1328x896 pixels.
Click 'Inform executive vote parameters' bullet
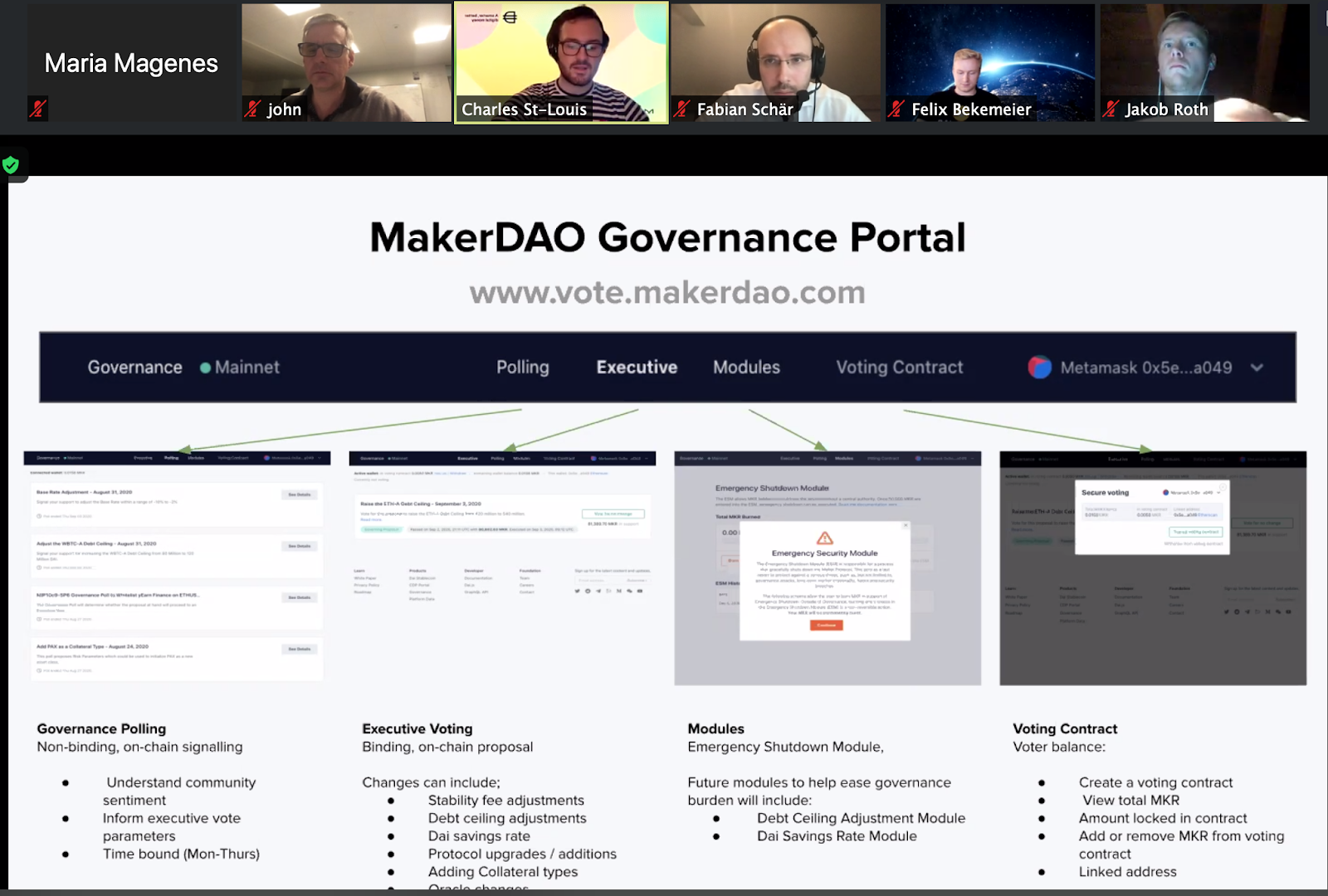click(x=172, y=827)
